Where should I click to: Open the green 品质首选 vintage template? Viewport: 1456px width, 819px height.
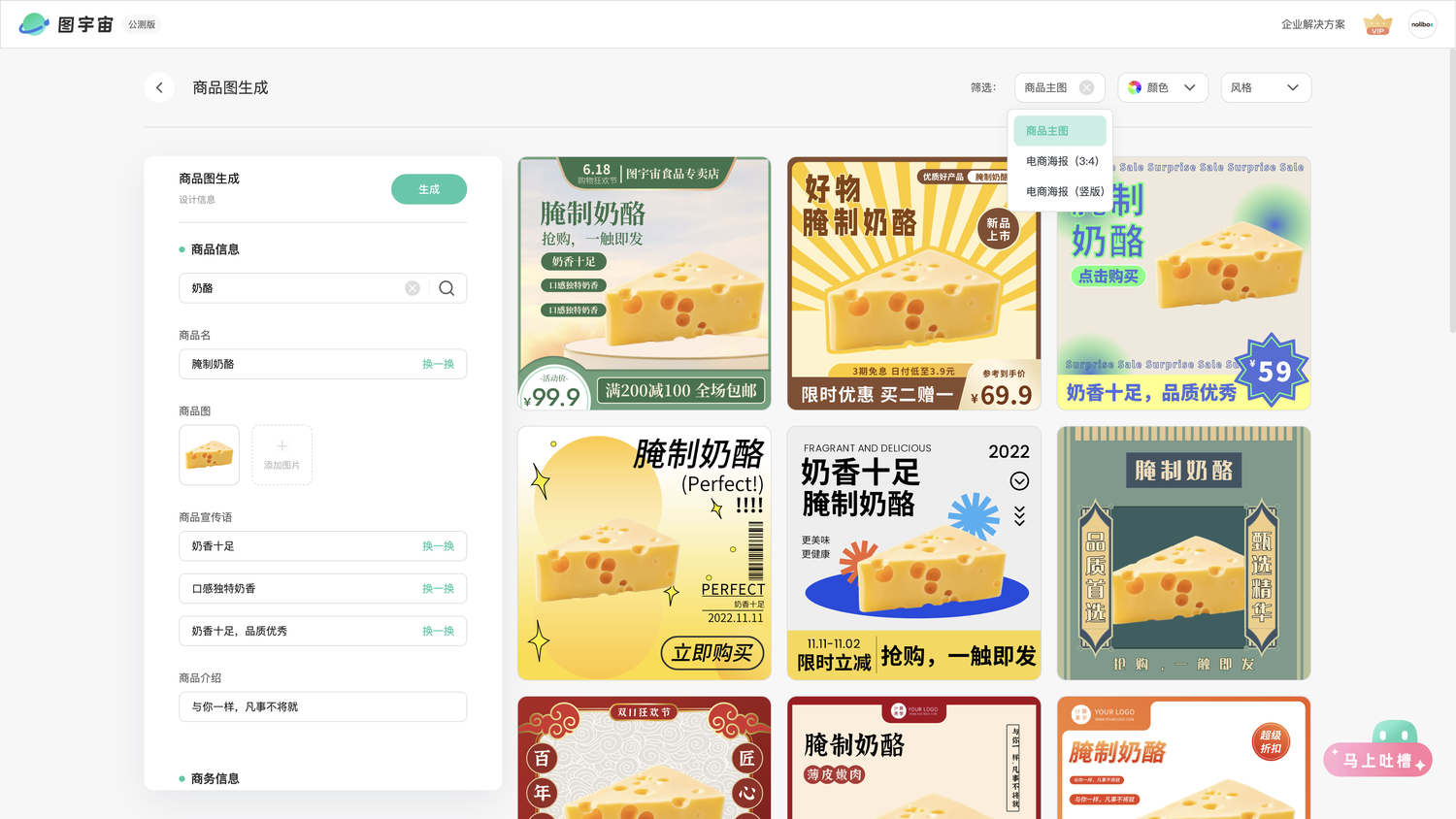pyautogui.click(x=1184, y=553)
